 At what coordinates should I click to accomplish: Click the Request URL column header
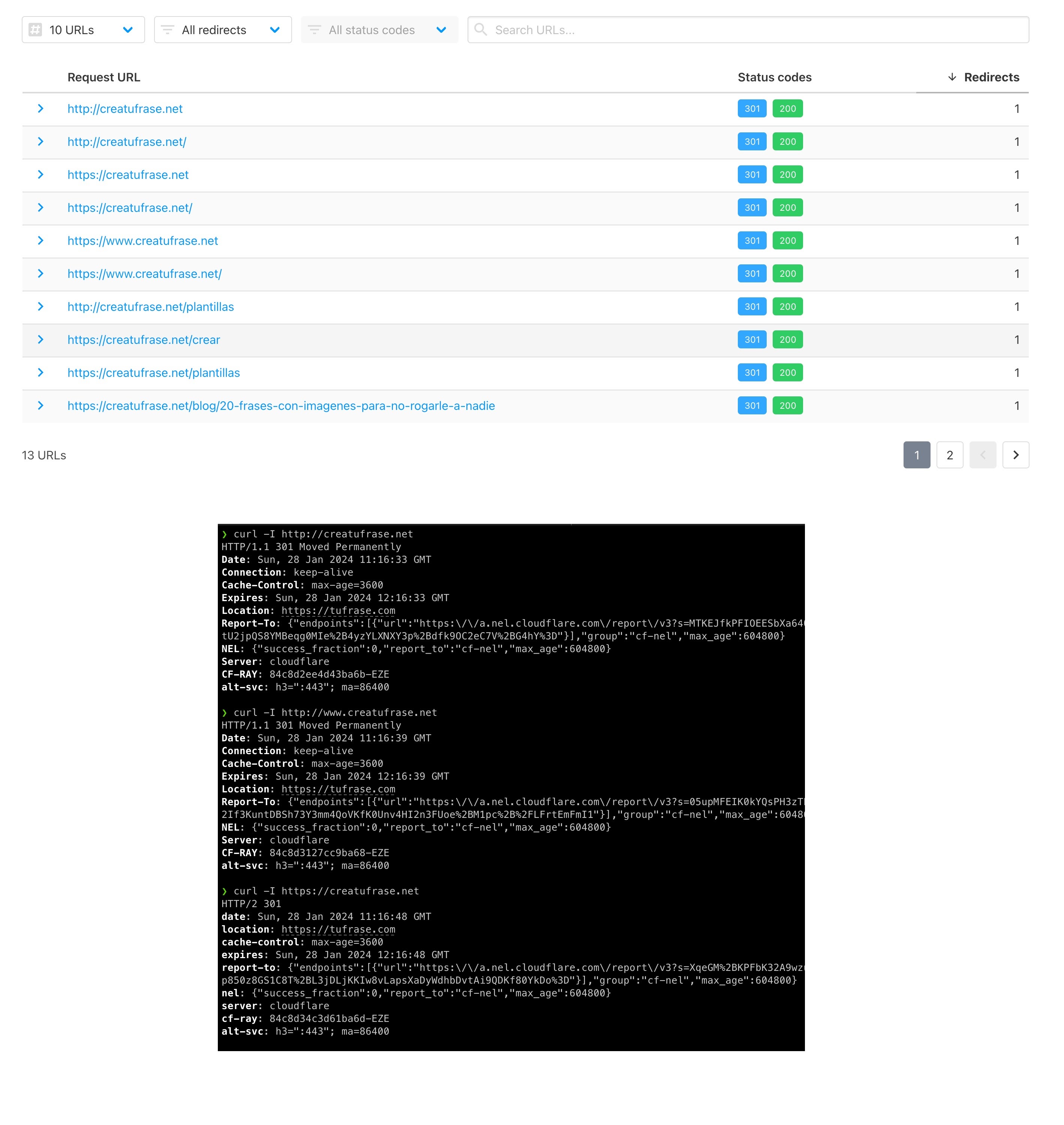click(x=104, y=77)
